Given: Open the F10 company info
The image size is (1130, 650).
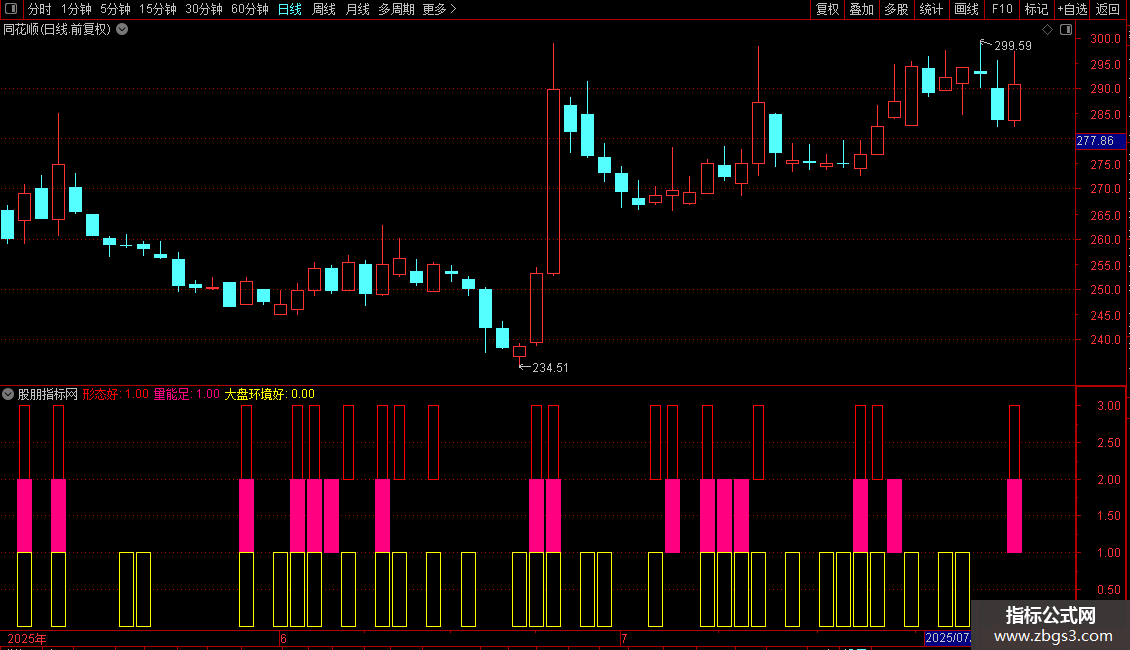Looking at the screenshot, I should point(1002,9).
